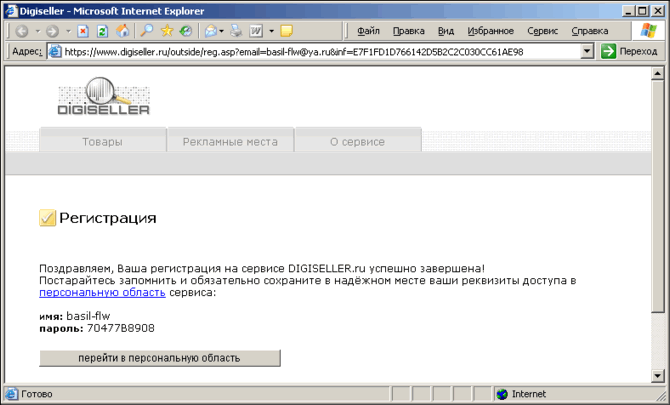Click the vertical scrollbar up arrow

[658, 73]
